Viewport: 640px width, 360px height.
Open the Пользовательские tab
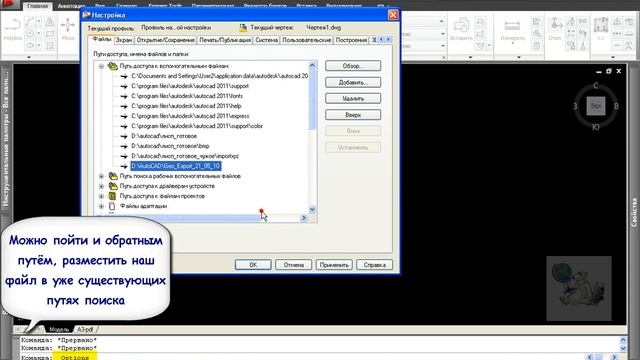coord(307,40)
